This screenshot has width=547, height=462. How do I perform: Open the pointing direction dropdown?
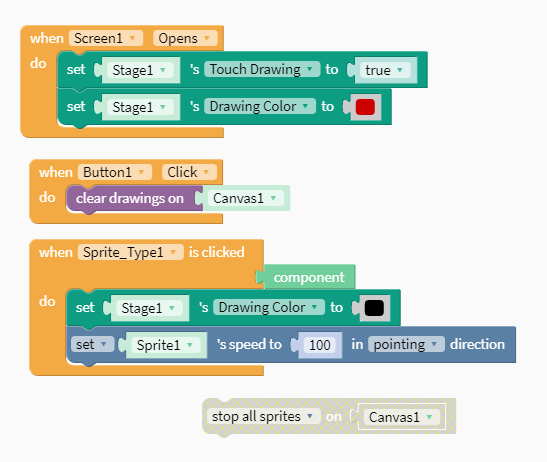(406, 344)
